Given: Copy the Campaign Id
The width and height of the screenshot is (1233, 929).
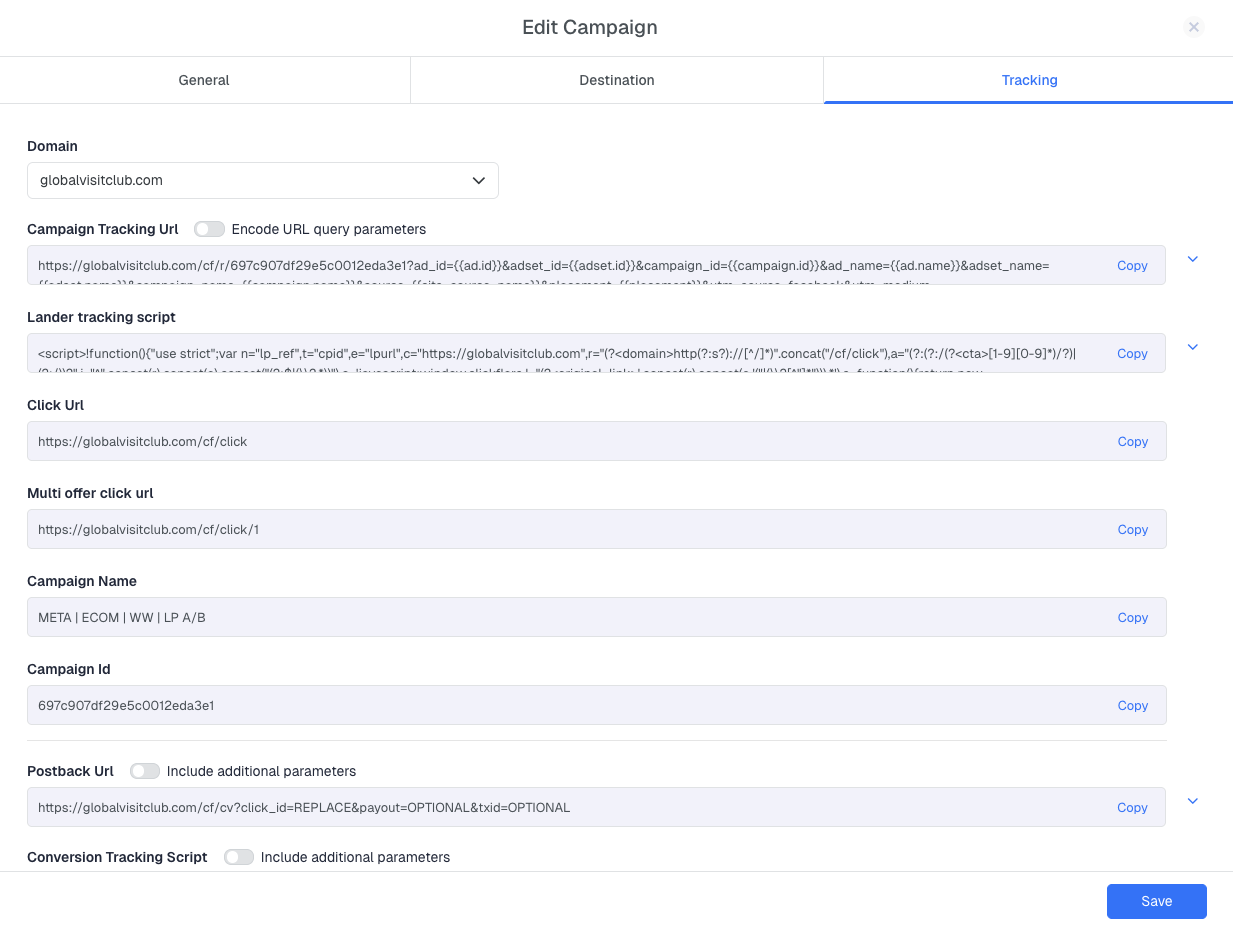Looking at the screenshot, I should [1132, 706].
